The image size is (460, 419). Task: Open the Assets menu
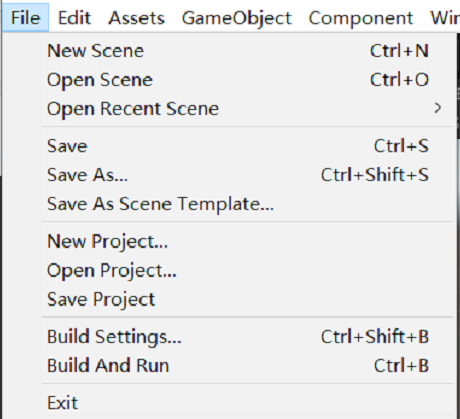click(137, 18)
